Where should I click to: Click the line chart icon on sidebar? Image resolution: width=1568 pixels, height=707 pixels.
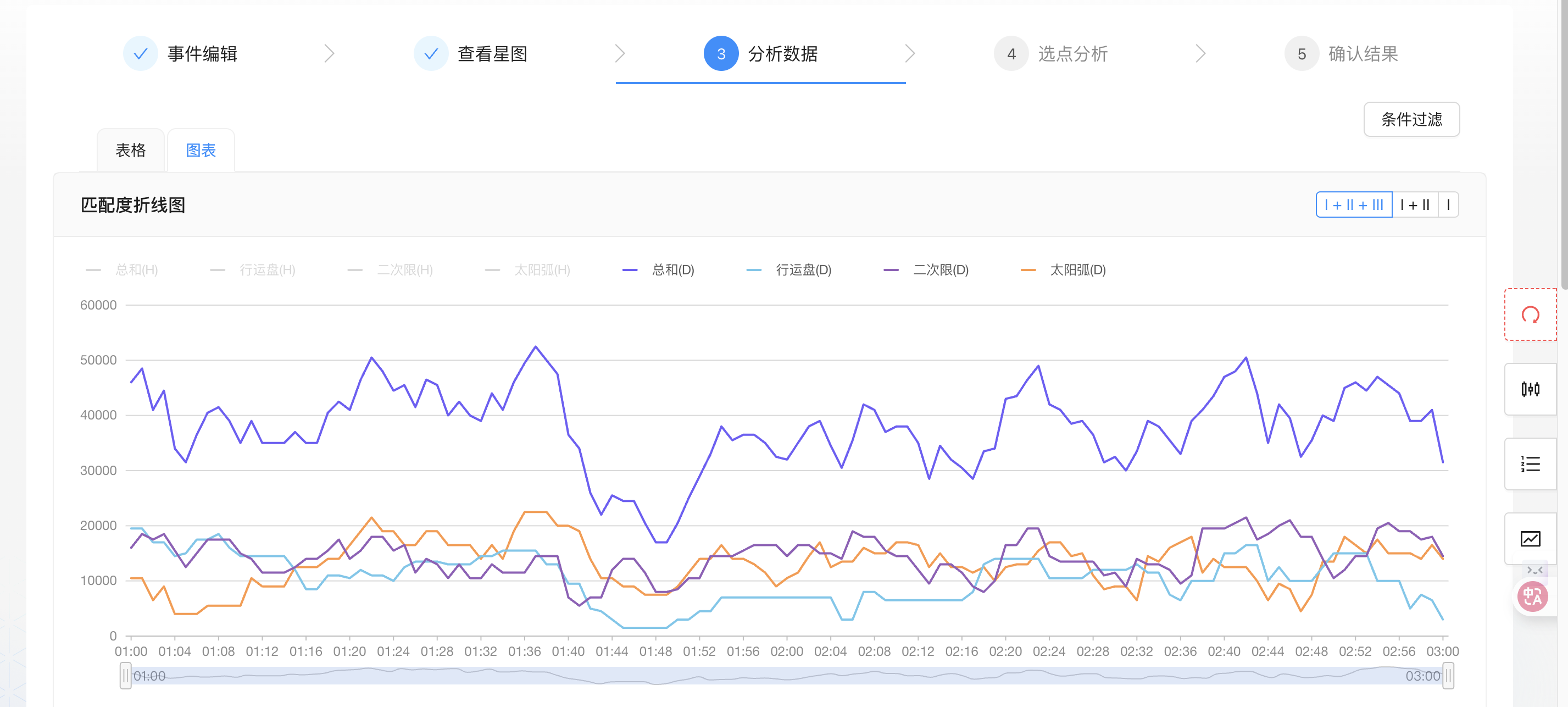point(1530,538)
